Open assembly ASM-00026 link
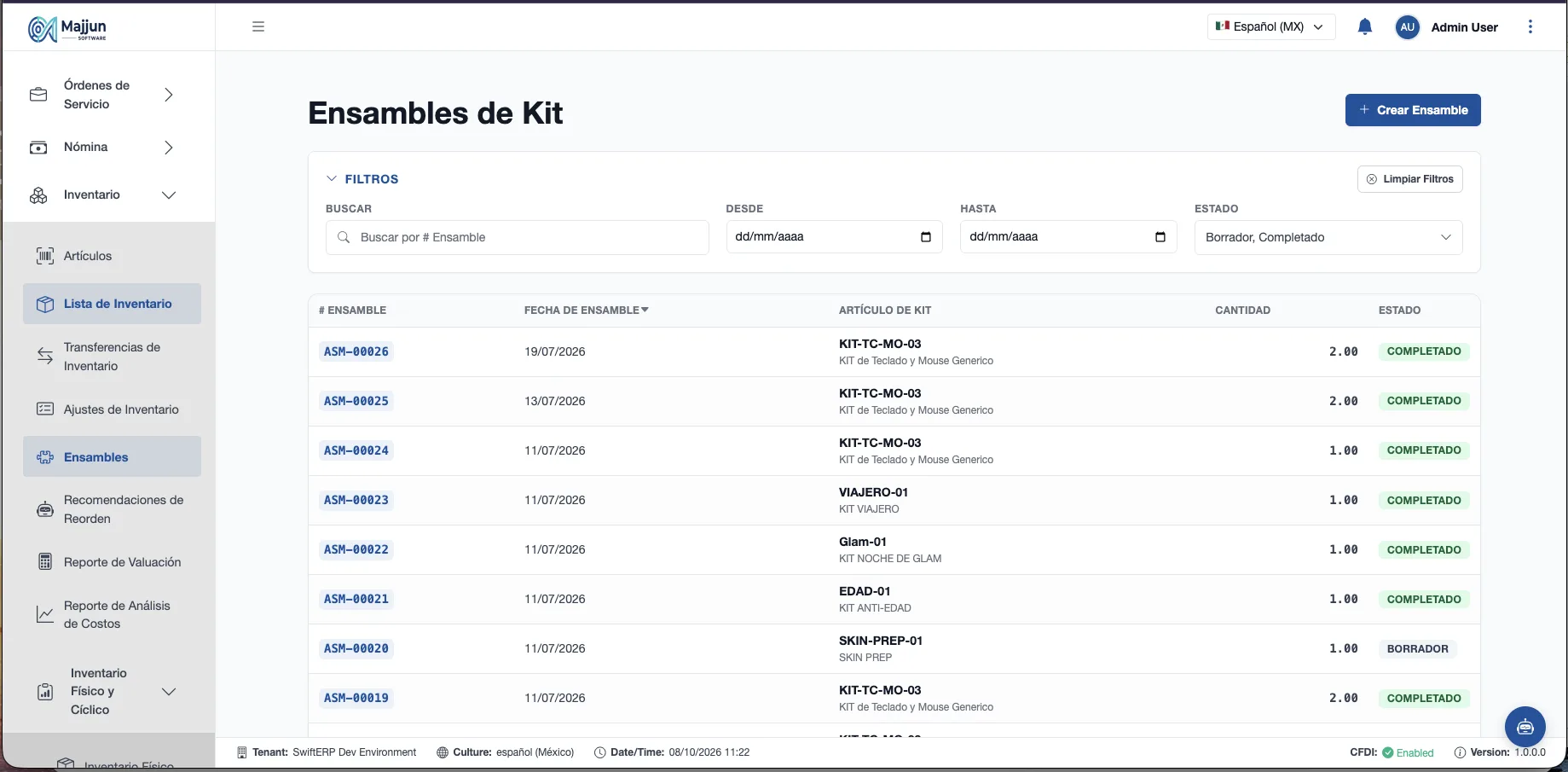The image size is (1568, 772). pyautogui.click(x=356, y=351)
